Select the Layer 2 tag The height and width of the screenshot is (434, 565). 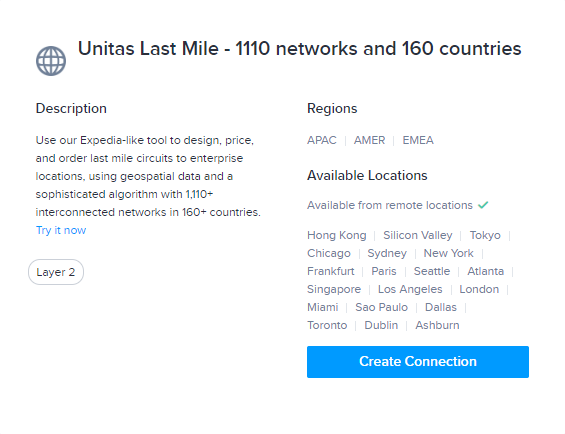point(56,272)
